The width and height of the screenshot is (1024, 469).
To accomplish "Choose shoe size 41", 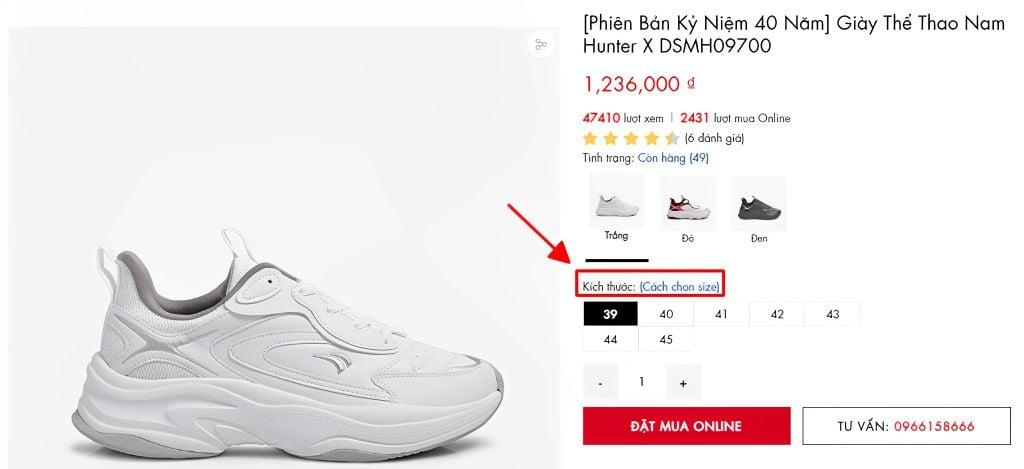I will [721, 314].
